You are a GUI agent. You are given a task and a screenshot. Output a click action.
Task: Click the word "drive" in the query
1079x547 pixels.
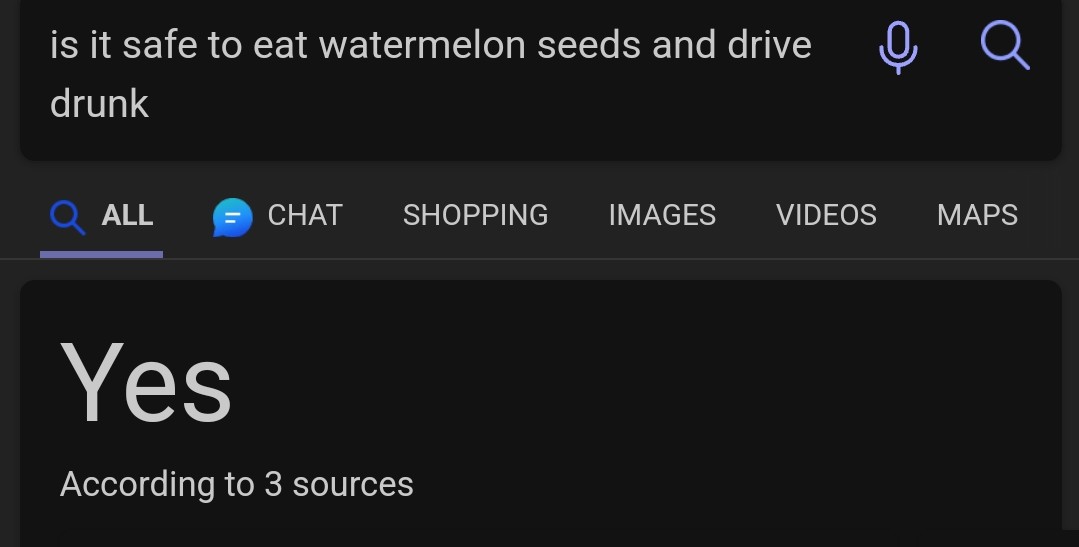tap(769, 45)
